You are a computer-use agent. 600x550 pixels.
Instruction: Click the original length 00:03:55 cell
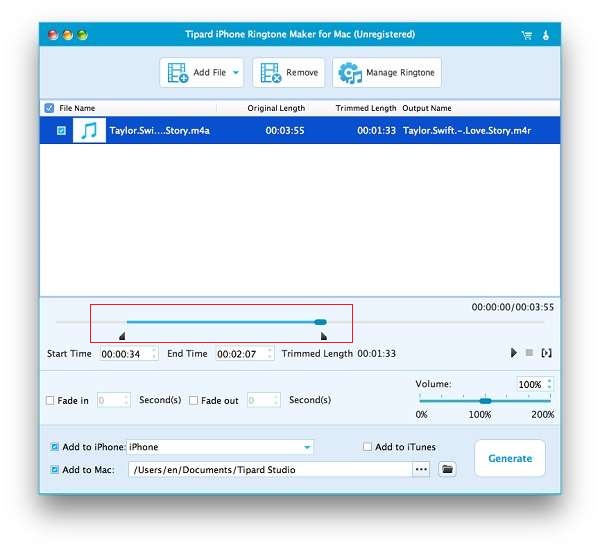point(285,131)
